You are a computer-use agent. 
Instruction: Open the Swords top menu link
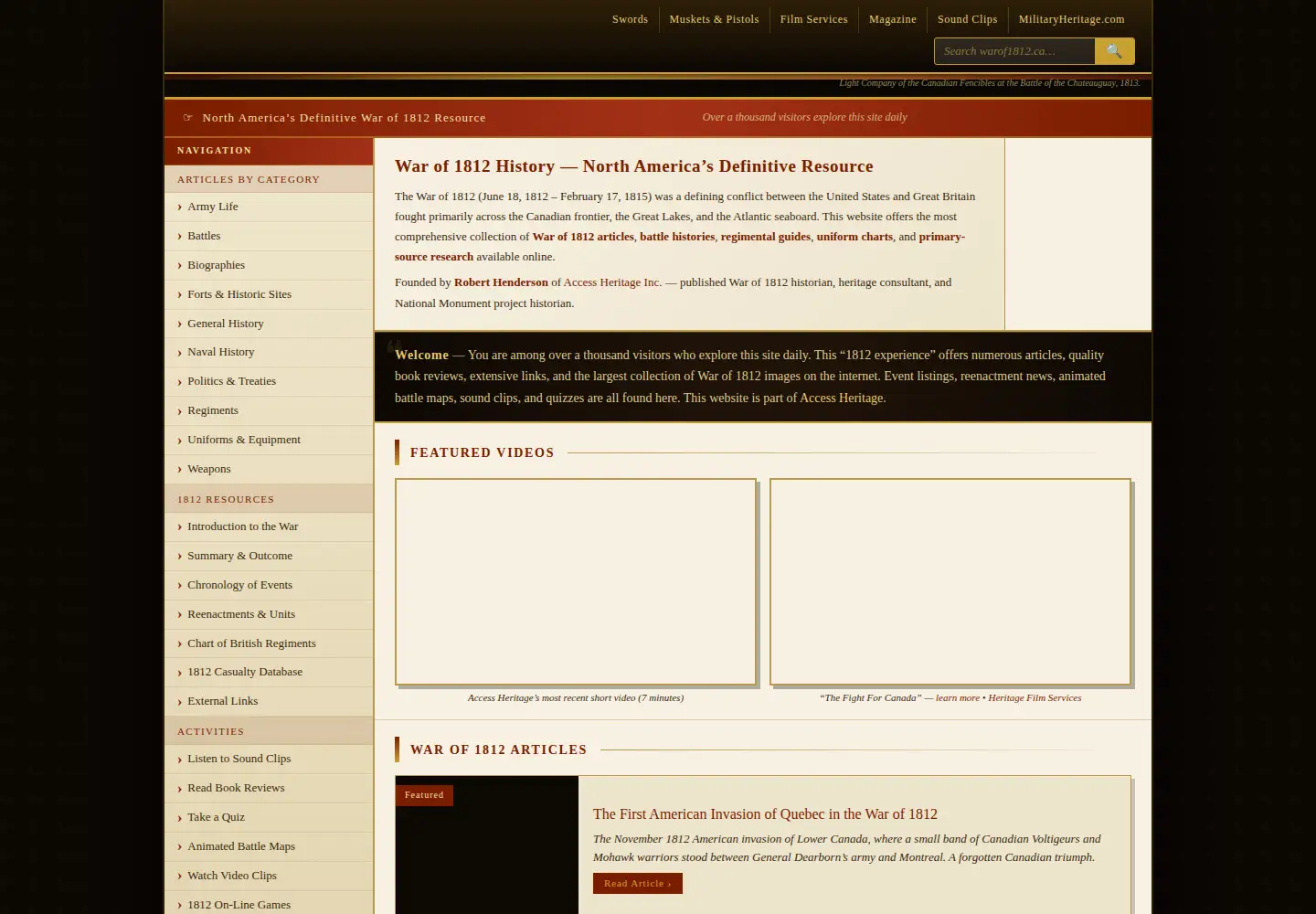click(x=630, y=19)
